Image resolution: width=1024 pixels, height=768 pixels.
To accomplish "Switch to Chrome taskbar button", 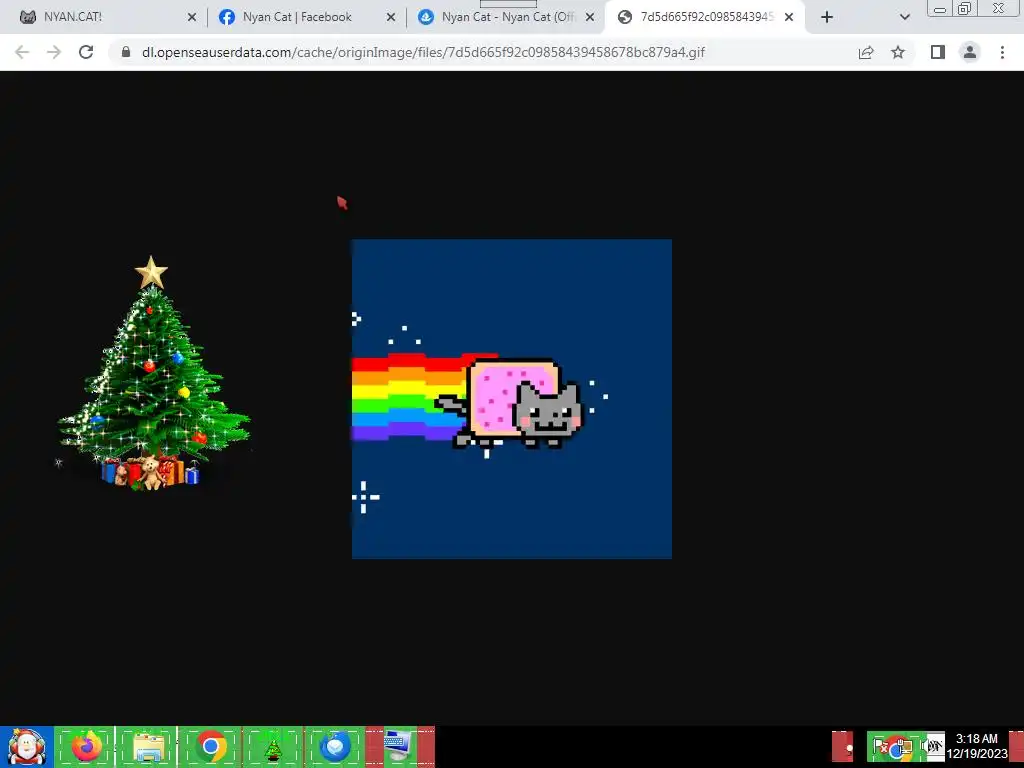I will 210,747.
